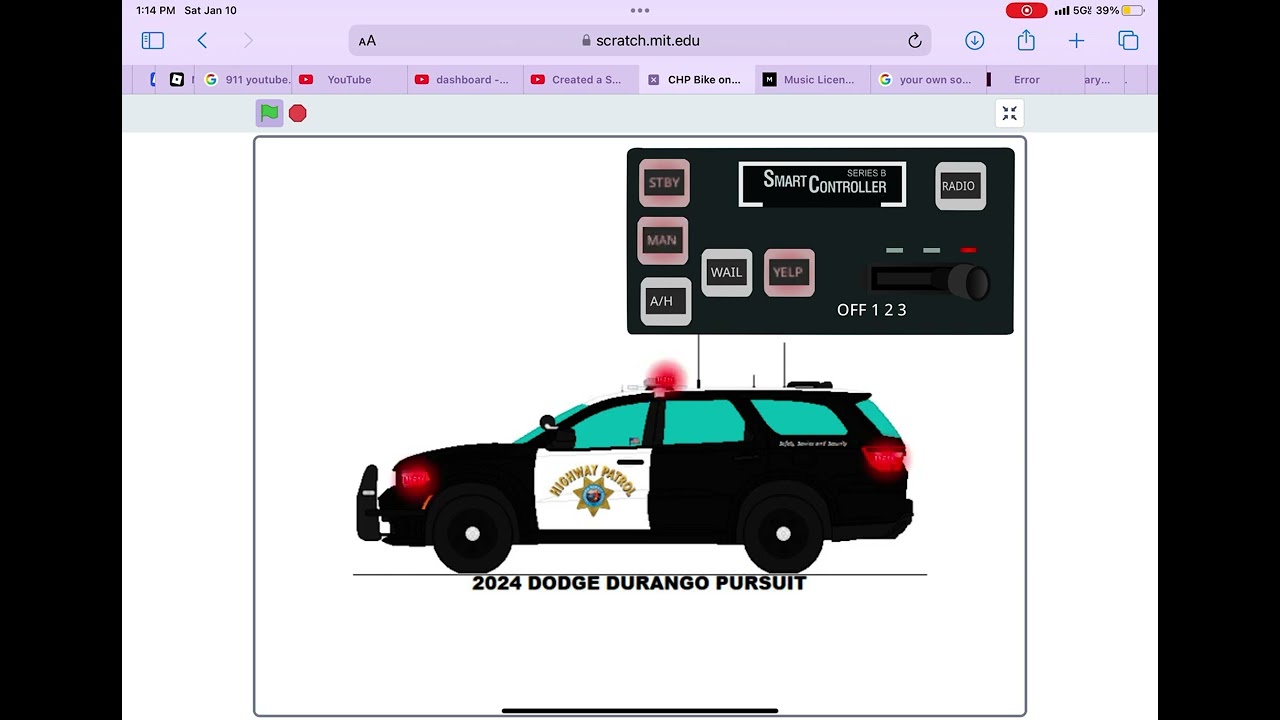Image resolution: width=1280 pixels, height=720 pixels.
Task: Click the 2024 Dodge Durango Pursuit caption
Action: [639, 583]
